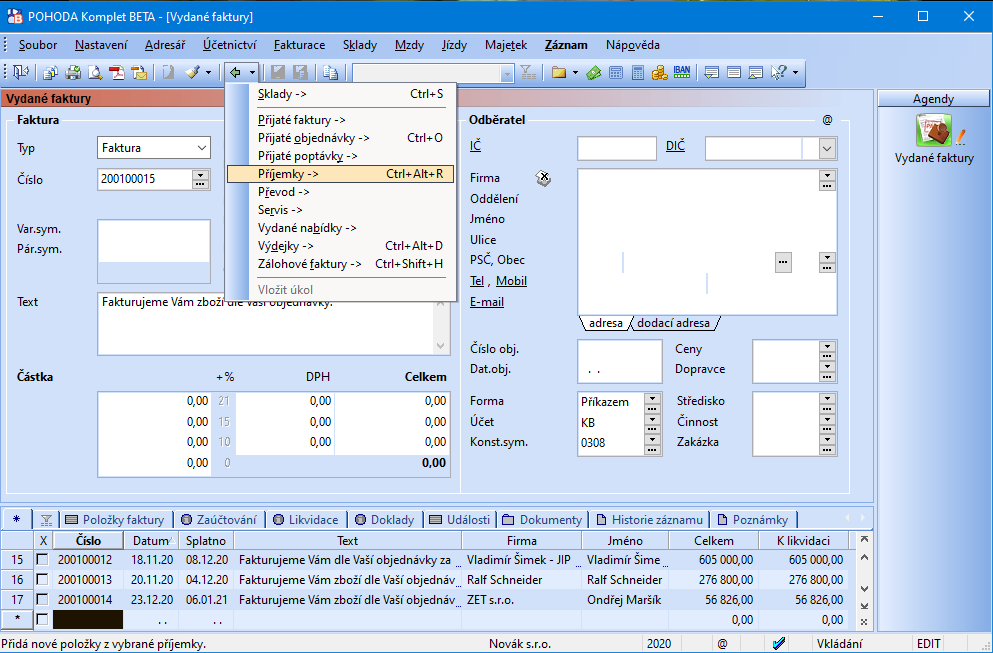Tick the checkbox in the new empty row
The image size is (993, 653).
(x=42, y=619)
